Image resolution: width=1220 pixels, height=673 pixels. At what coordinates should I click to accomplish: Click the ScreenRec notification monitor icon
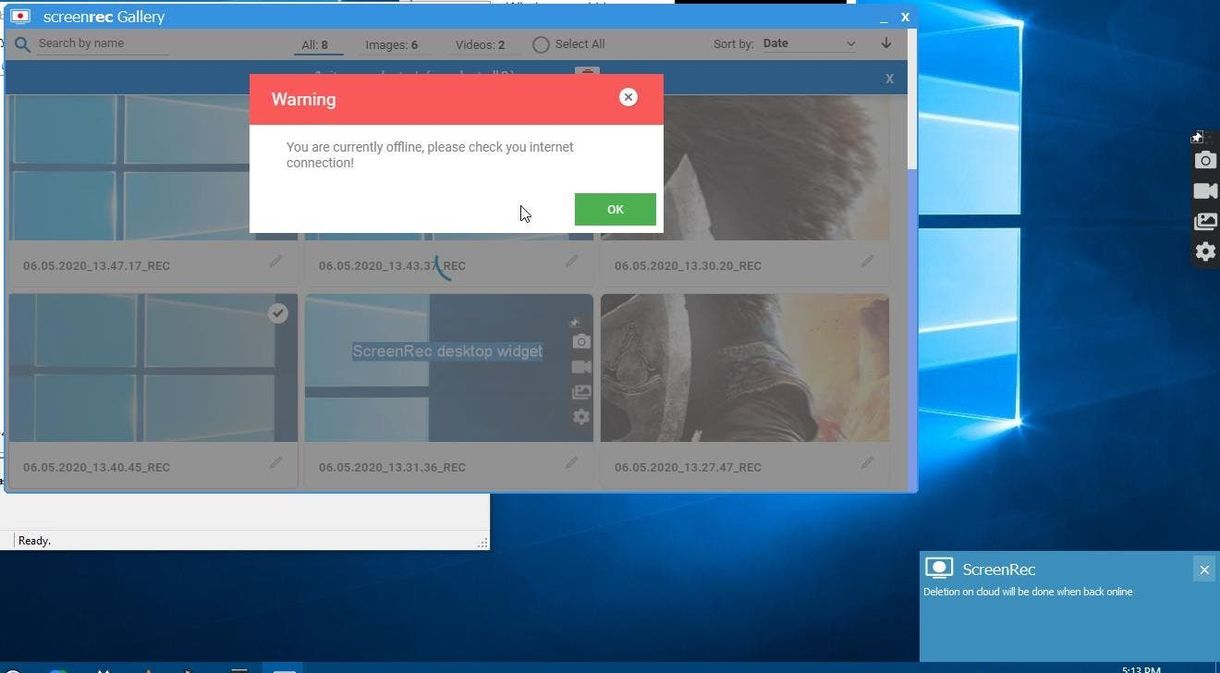click(939, 568)
